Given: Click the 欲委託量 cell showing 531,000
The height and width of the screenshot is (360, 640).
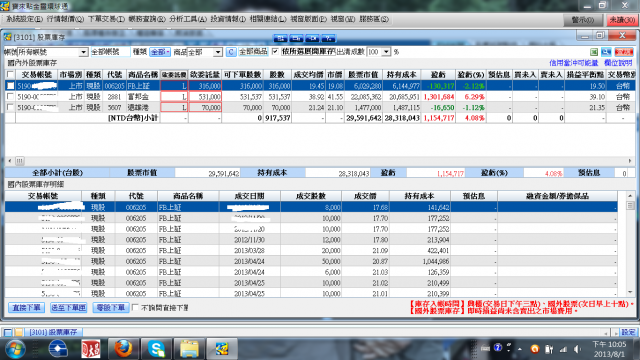Looking at the screenshot, I should pyautogui.click(x=205, y=97).
